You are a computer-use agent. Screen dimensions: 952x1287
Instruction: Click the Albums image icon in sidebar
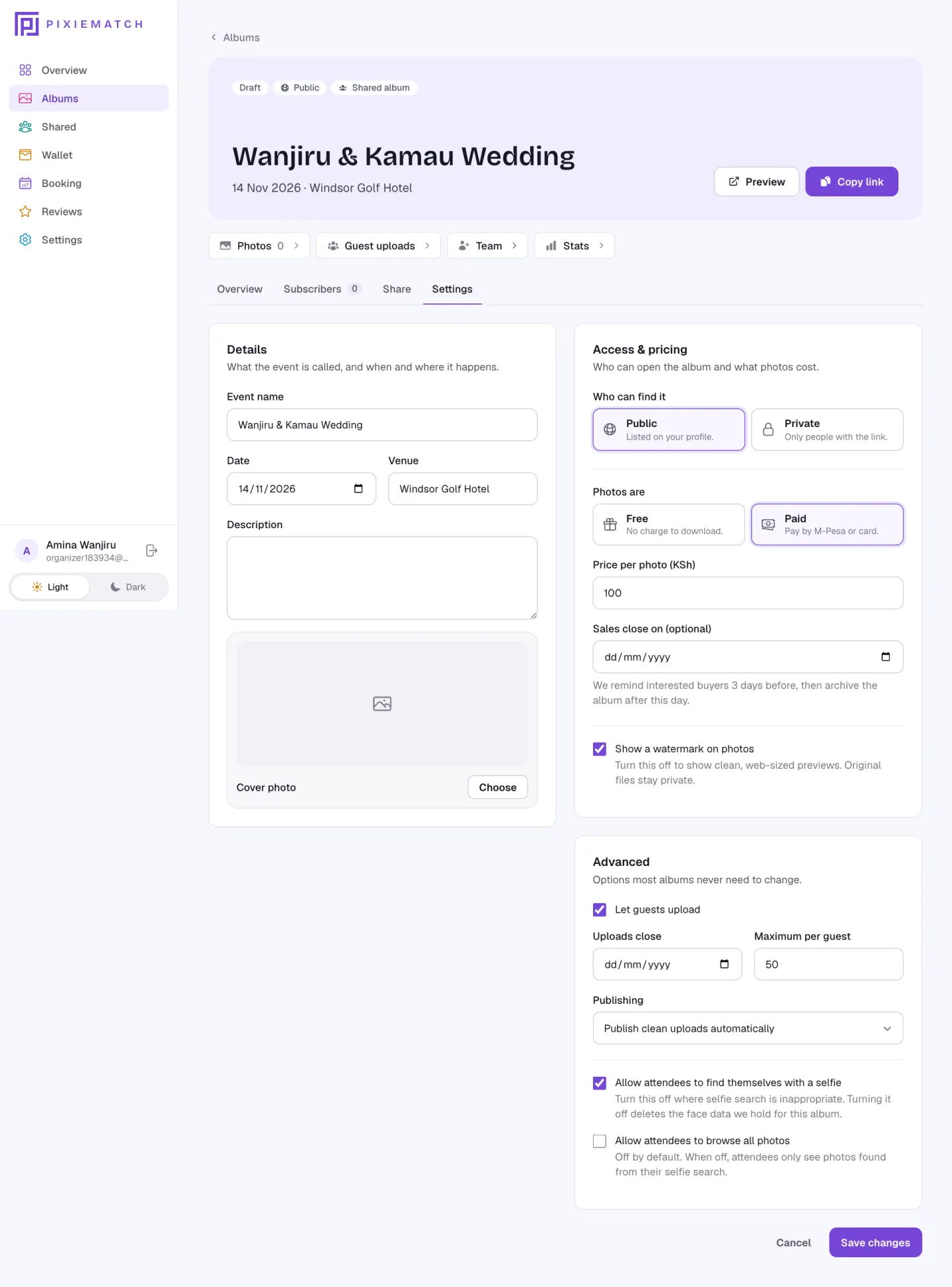click(25, 98)
